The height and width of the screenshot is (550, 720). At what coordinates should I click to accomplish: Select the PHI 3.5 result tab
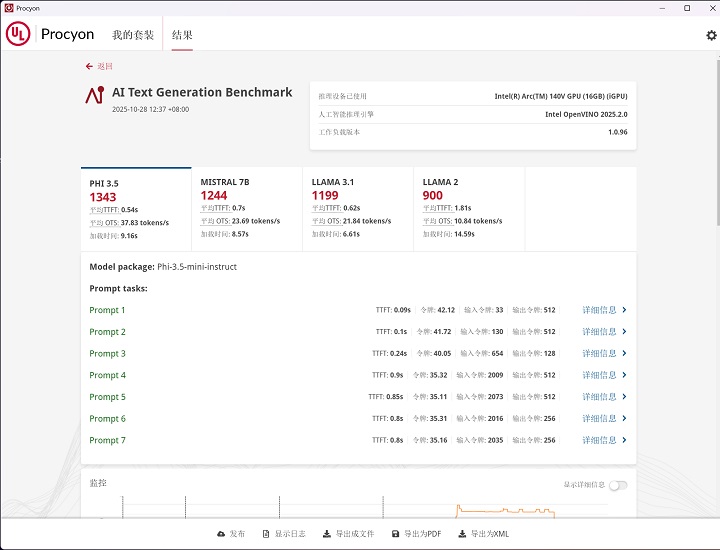136,209
